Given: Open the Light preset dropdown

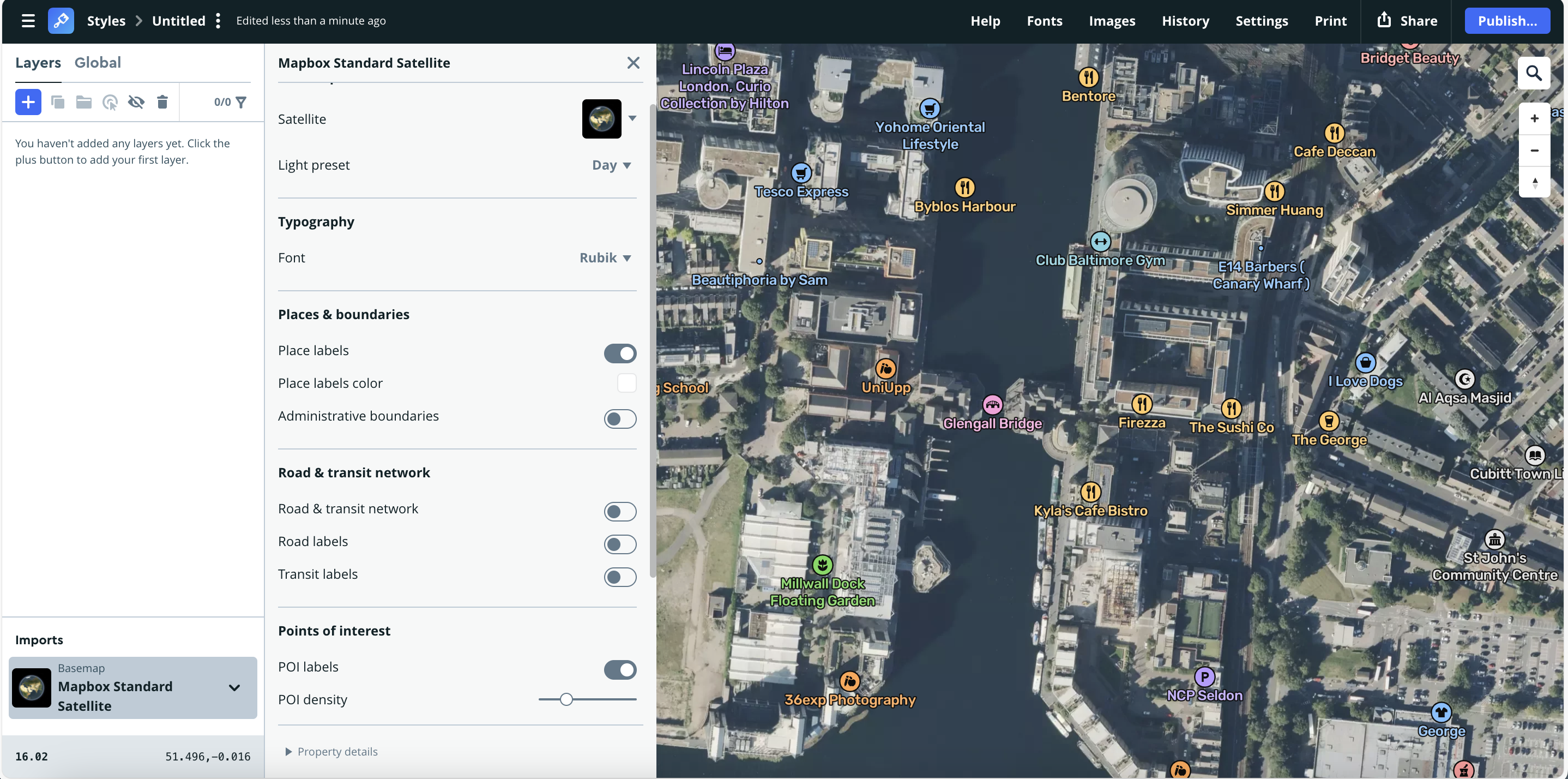Looking at the screenshot, I should point(611,164).
